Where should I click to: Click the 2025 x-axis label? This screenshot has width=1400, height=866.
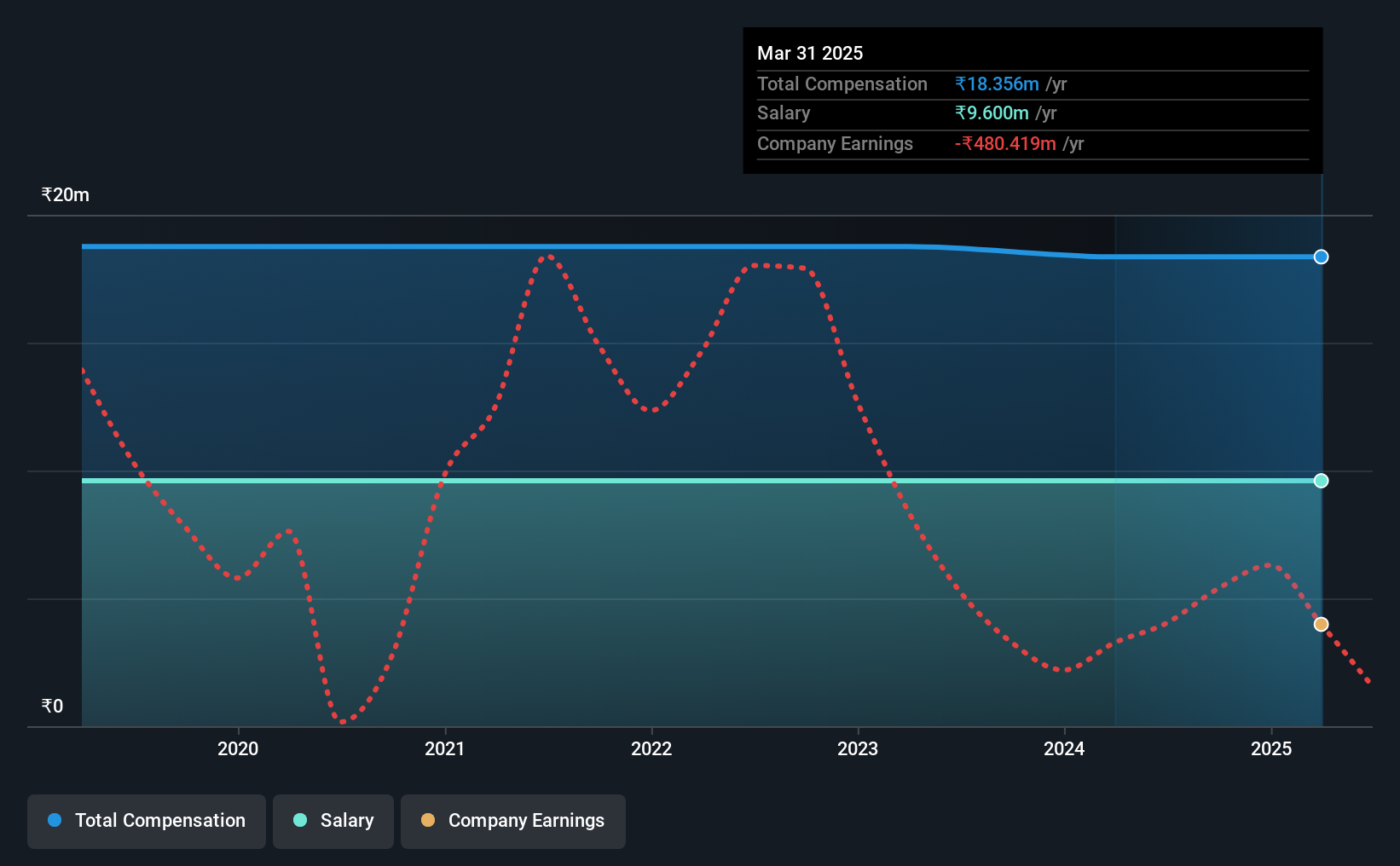click(x=1271, y=748)
